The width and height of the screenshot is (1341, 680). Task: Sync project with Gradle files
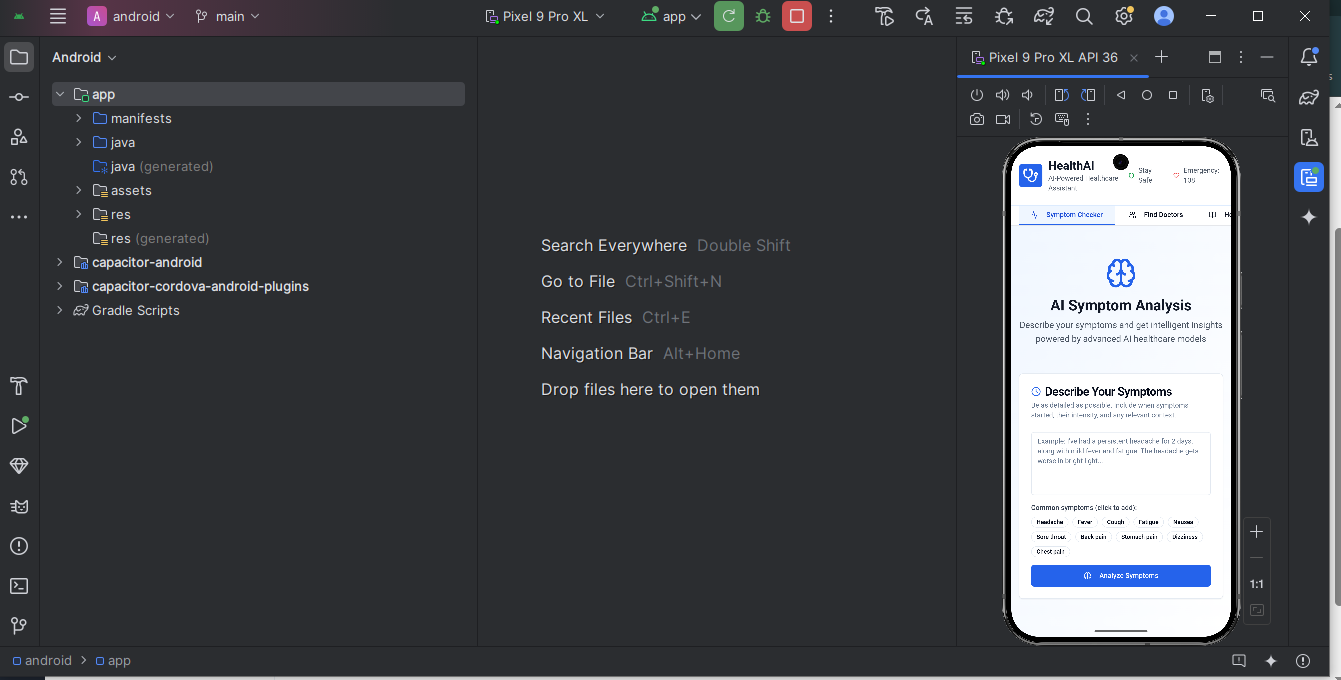pos(1044,16)
